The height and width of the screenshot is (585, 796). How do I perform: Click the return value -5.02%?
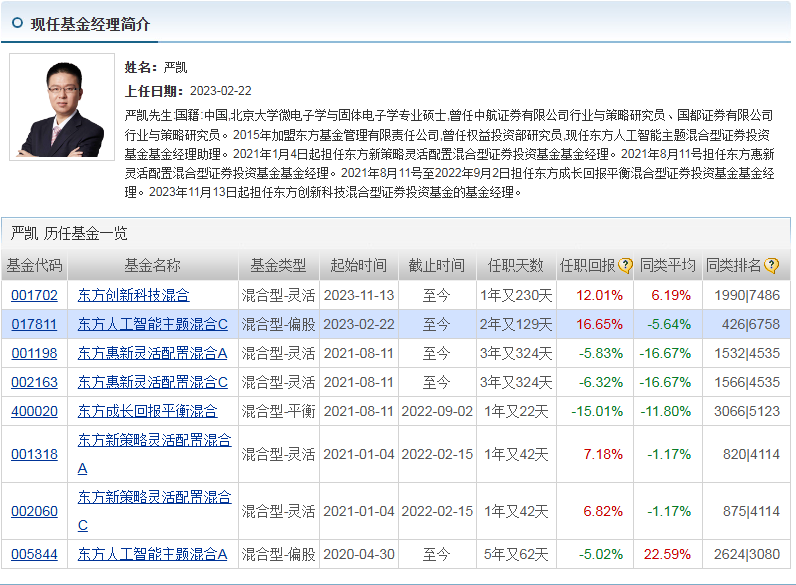click(x=601, y=554)
